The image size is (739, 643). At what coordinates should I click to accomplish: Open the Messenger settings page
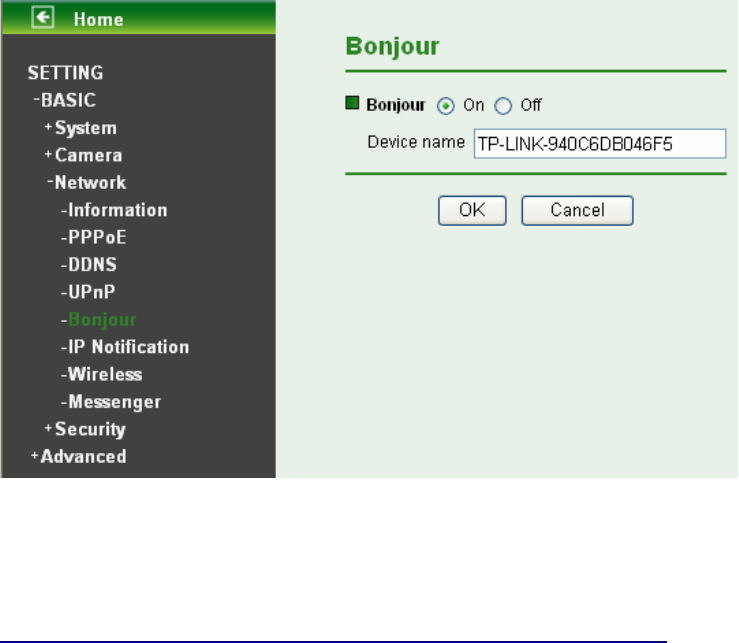coord(111,402)
